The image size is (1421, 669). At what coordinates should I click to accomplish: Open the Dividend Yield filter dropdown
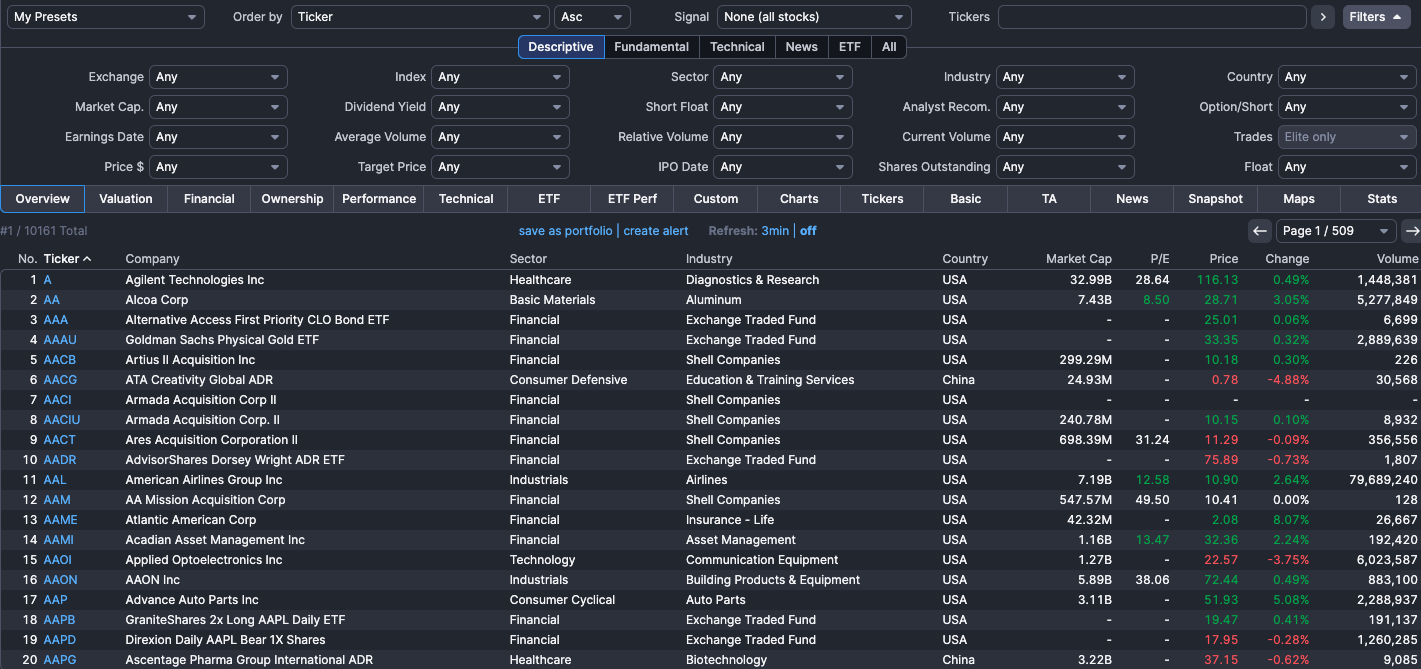point(500,107)
